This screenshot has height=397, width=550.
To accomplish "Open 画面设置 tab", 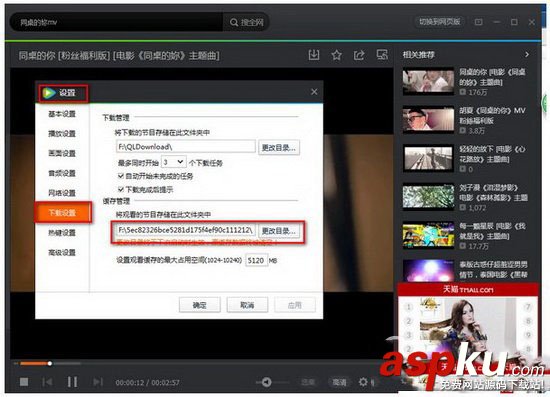I will click(x=62, y=153).
